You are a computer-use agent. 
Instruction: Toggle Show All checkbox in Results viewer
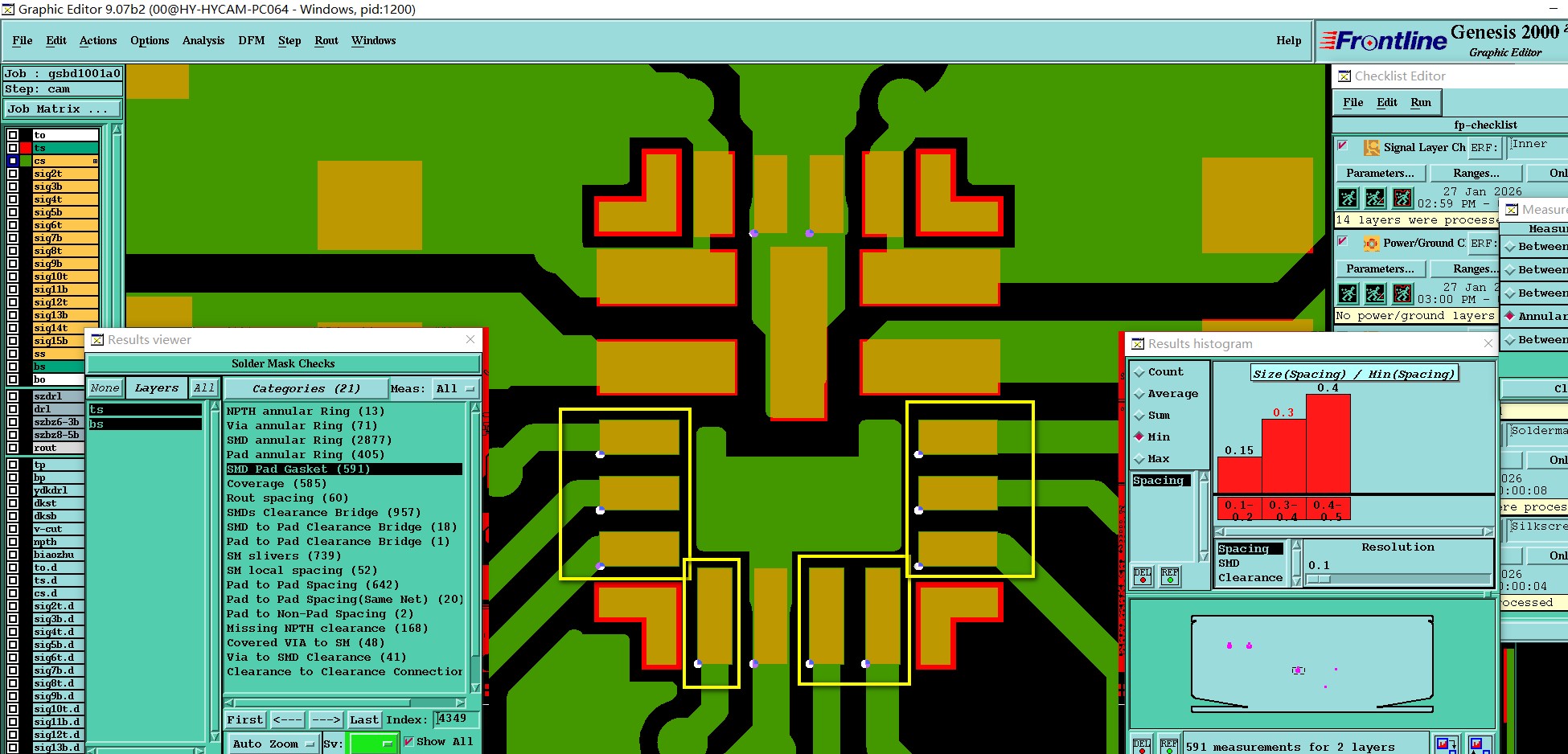[408, 741]
